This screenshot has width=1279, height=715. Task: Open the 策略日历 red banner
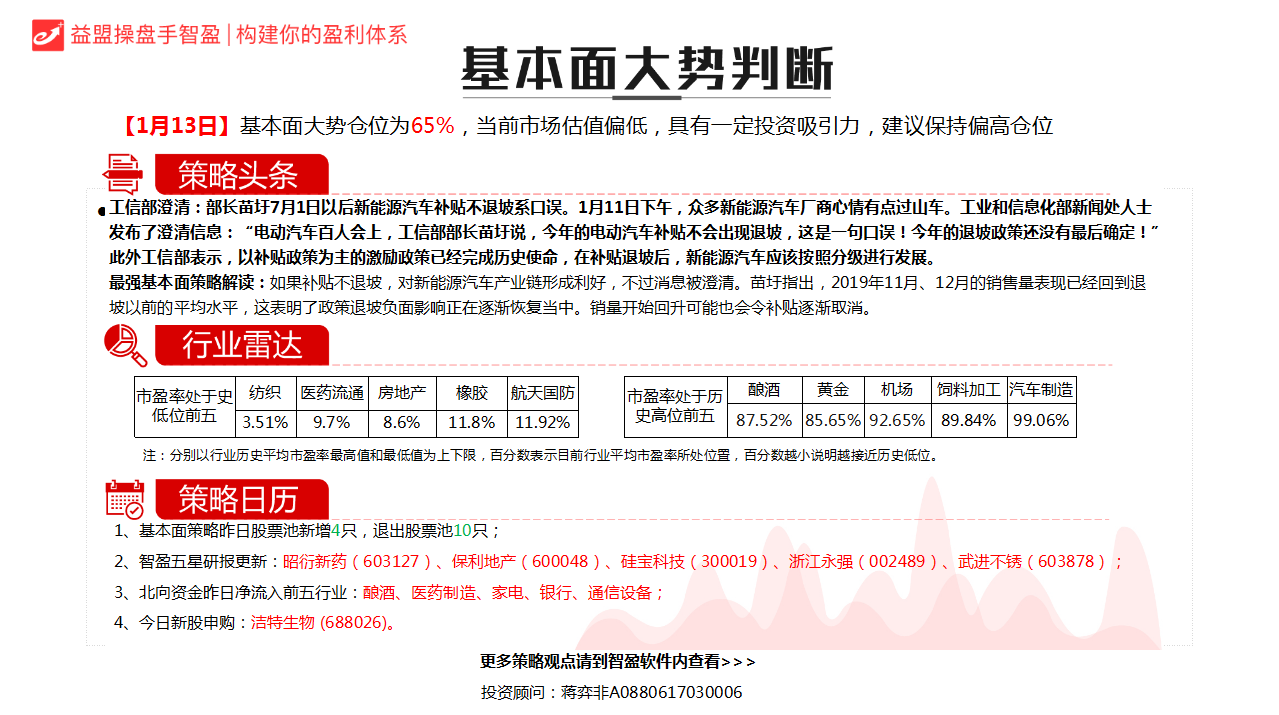click(241, 498)
